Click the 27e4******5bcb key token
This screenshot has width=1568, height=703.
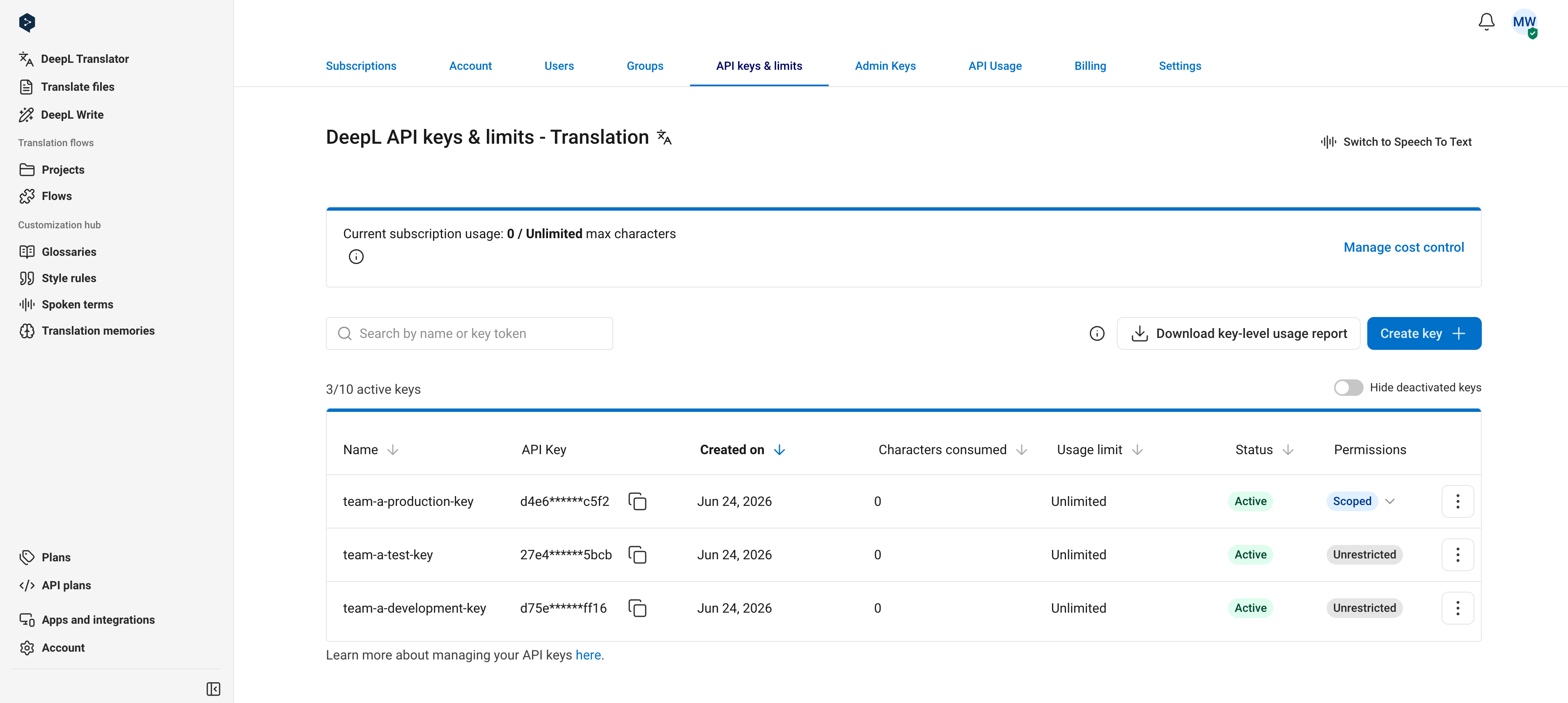(x=566, y=555)
